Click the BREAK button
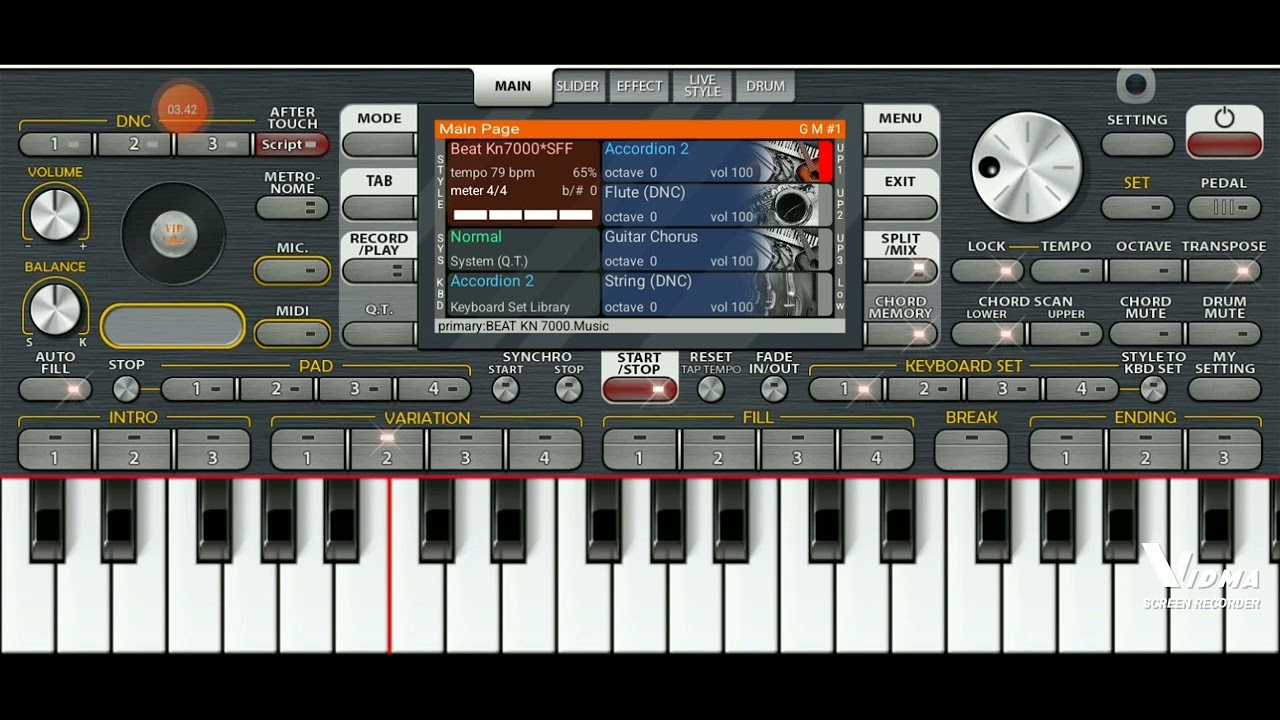 pyautogui.click(x=971, y=450)
